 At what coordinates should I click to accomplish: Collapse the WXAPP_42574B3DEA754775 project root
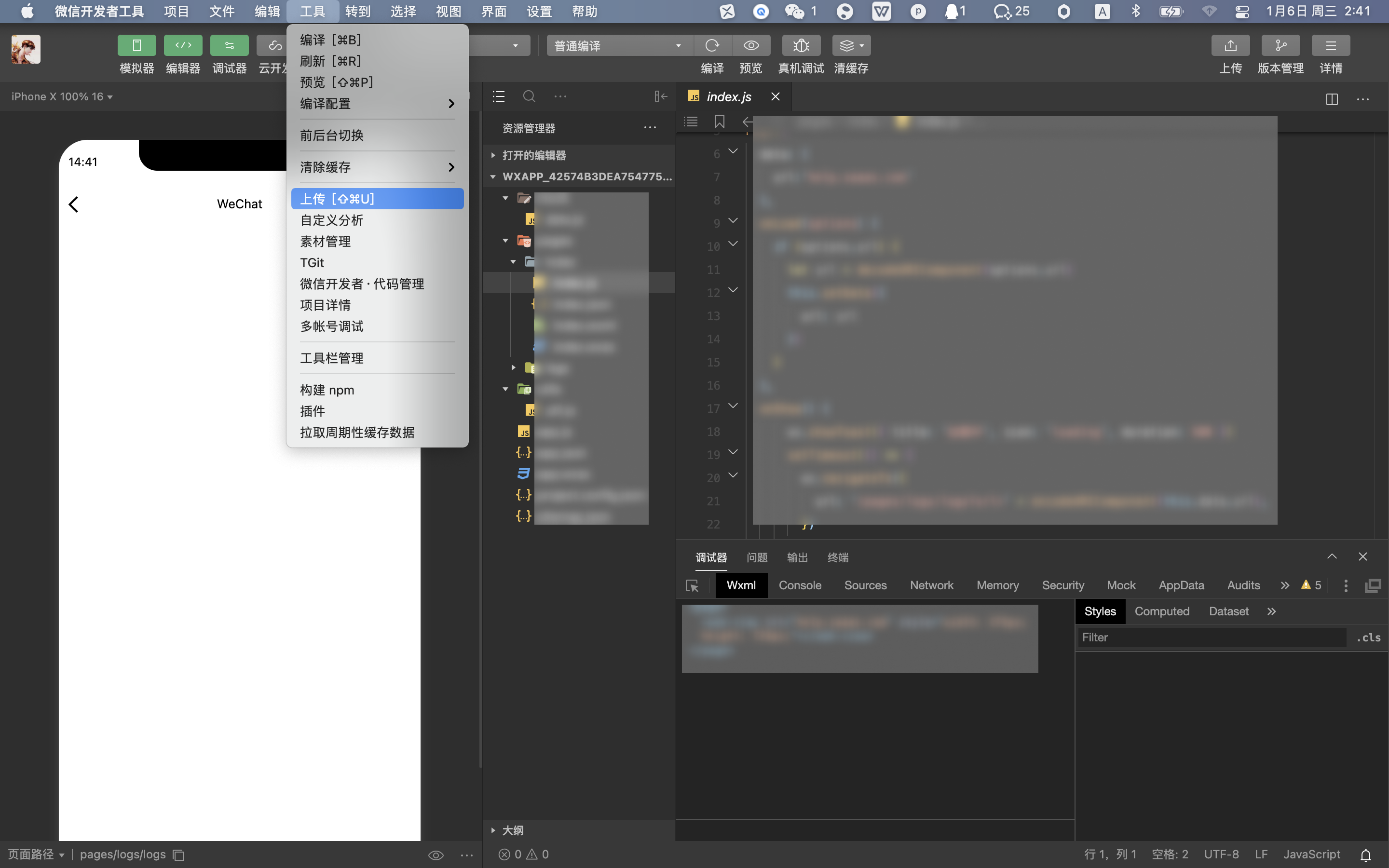point(579,176)
